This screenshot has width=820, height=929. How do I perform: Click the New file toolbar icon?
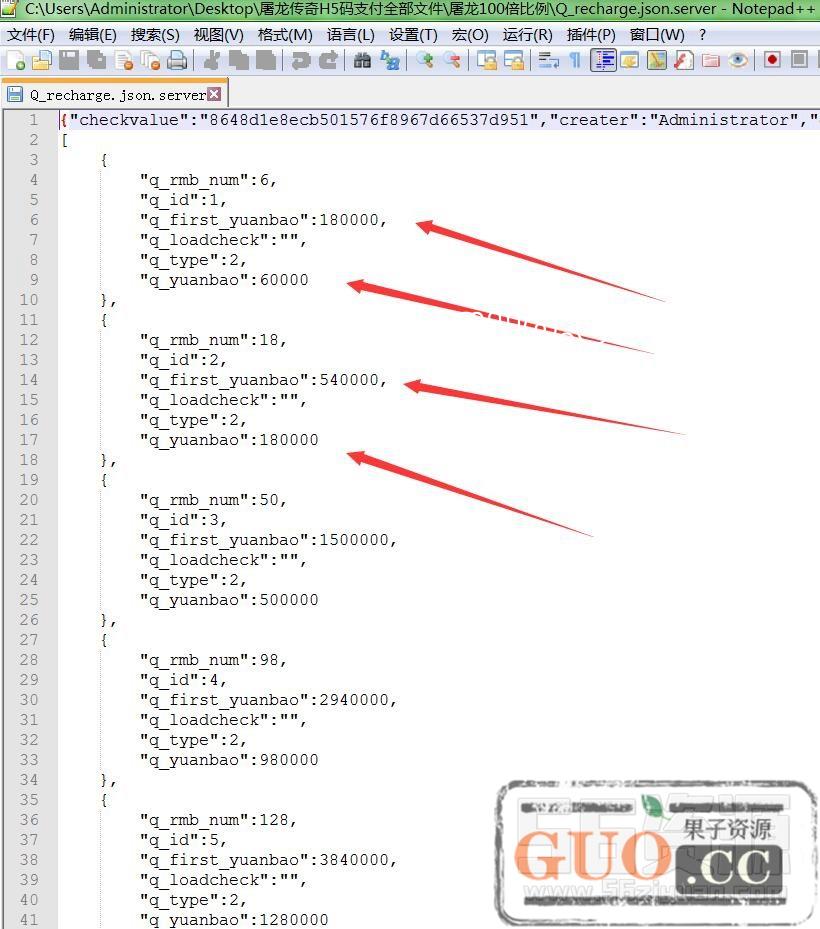click(16, 61)
